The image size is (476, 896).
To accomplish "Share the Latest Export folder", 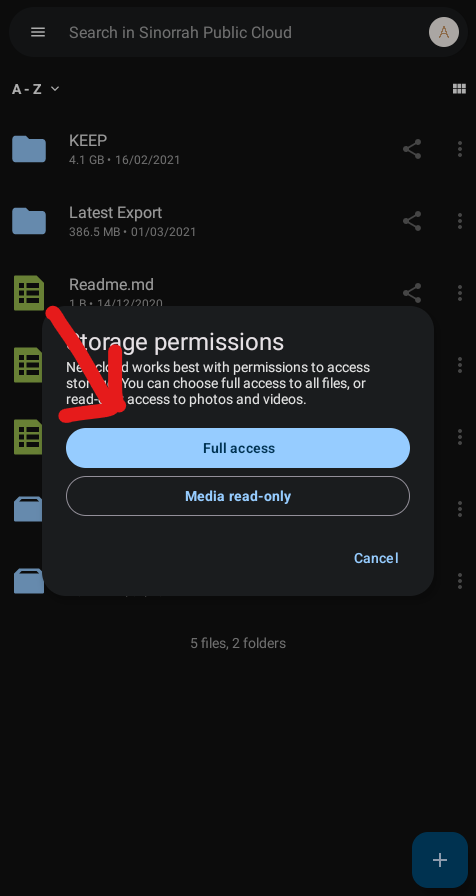I will click(x=412, y=221).
